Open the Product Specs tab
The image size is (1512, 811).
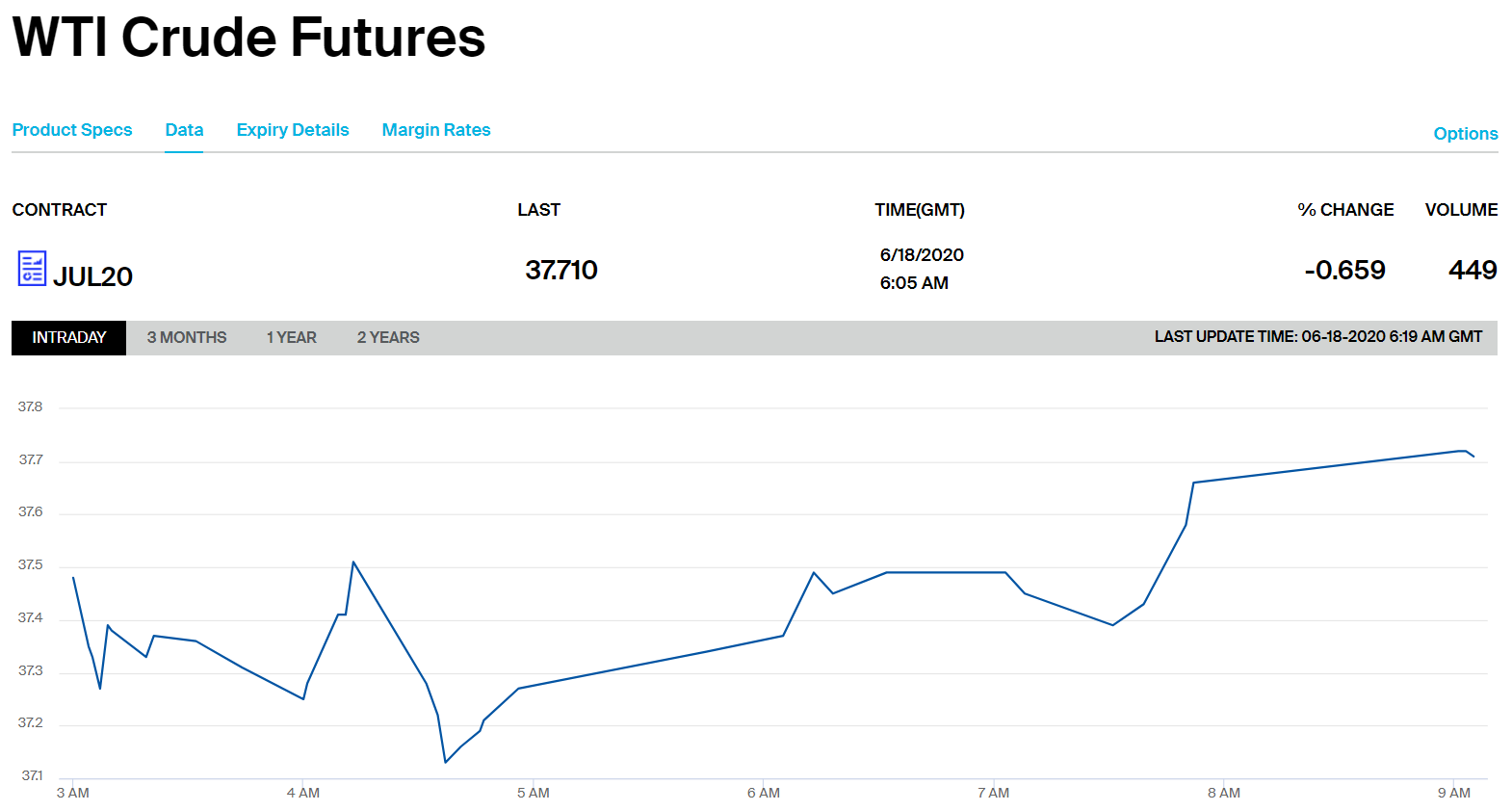[x=72, y=130]
